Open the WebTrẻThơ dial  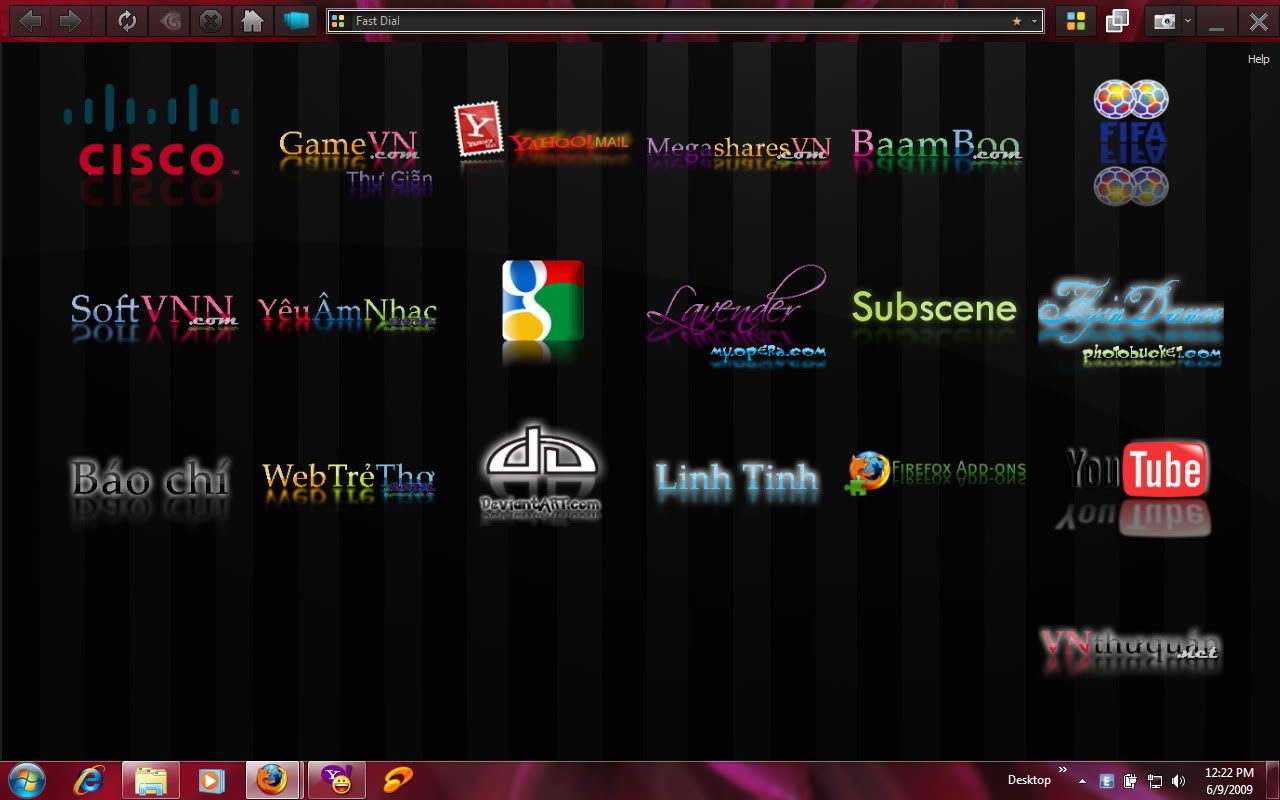348,479
